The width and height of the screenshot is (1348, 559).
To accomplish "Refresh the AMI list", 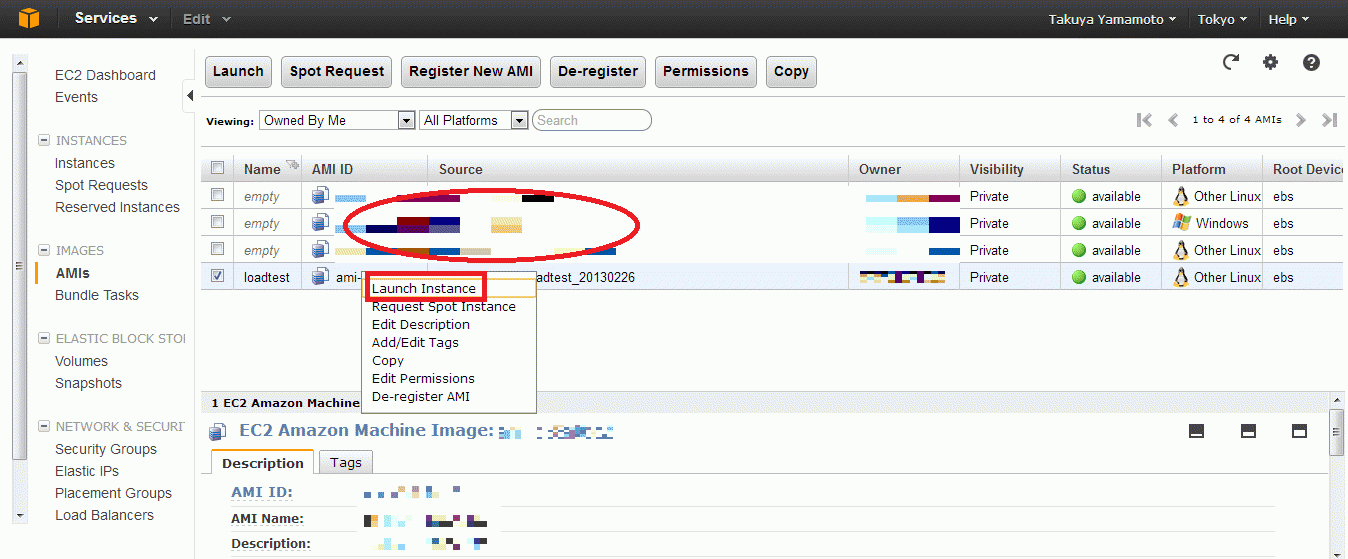I will [1231, 62].
